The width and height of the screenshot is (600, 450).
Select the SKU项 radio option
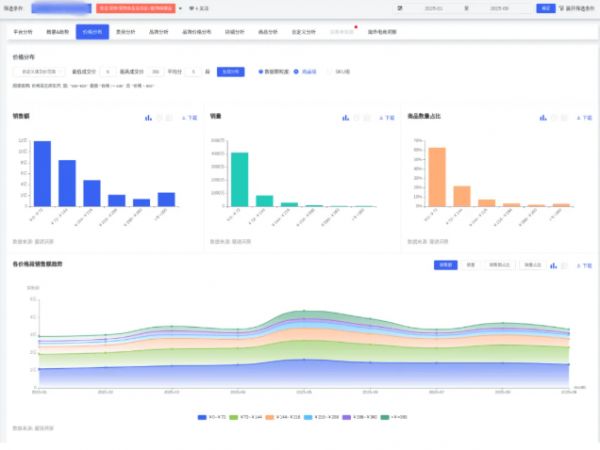pos(330,72)
